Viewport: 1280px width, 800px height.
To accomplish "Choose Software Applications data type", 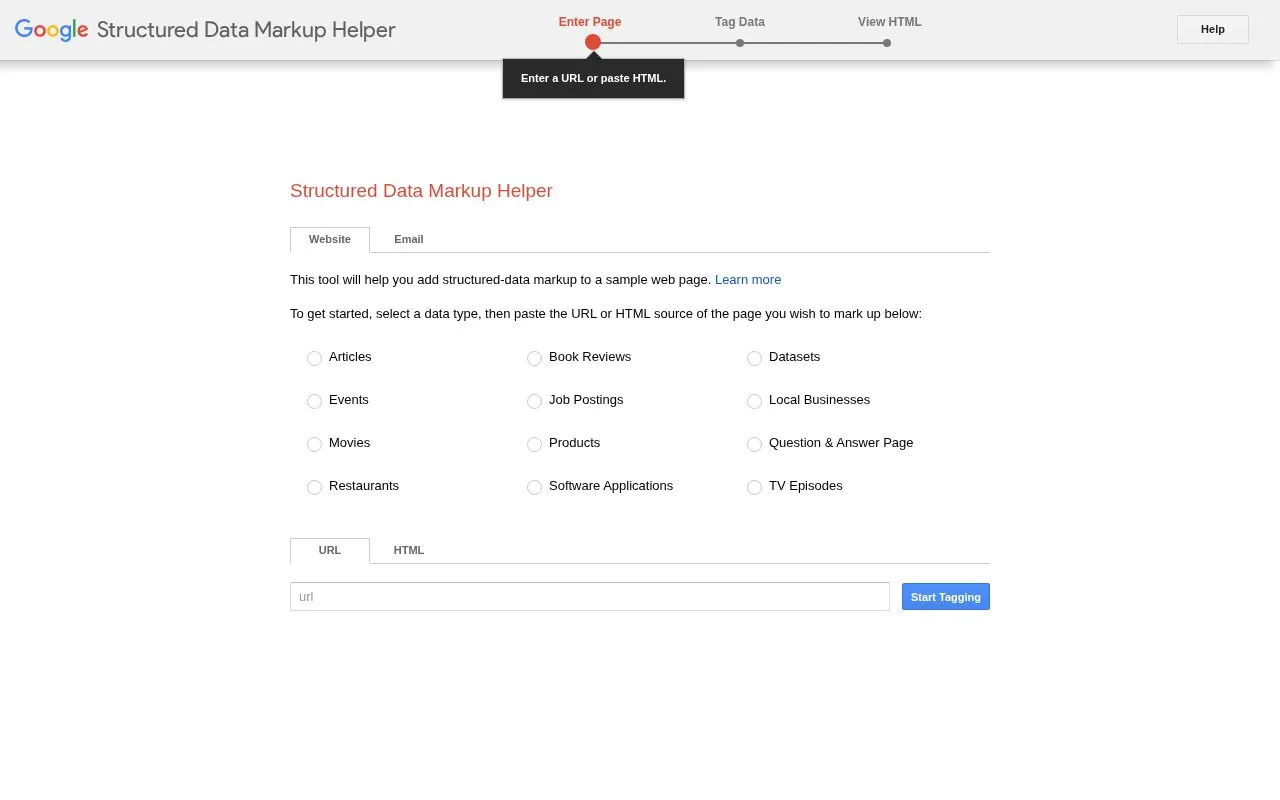I will pyautogui.click(x=534, y=487).
